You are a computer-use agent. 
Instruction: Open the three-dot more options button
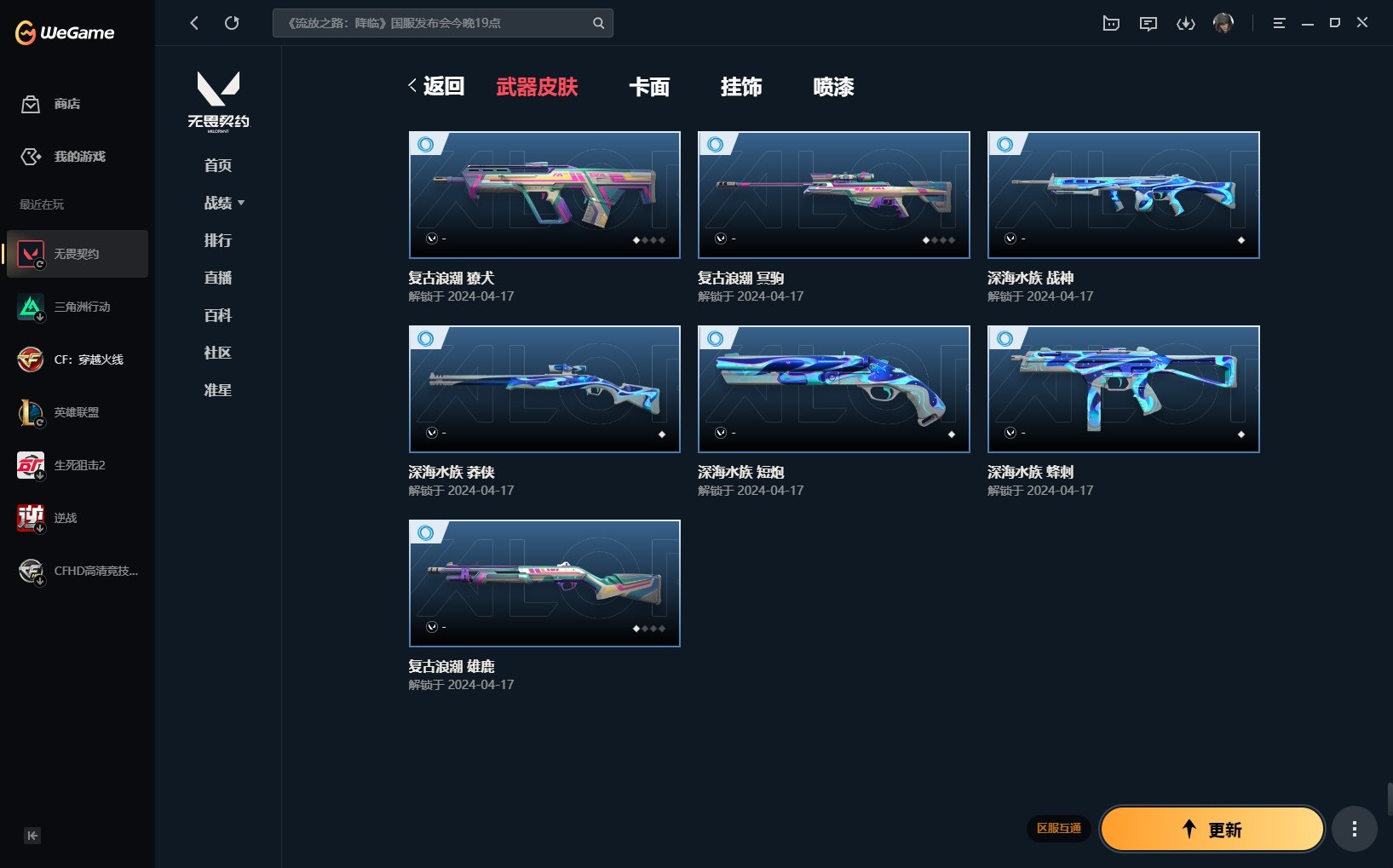click(1355, 829)
